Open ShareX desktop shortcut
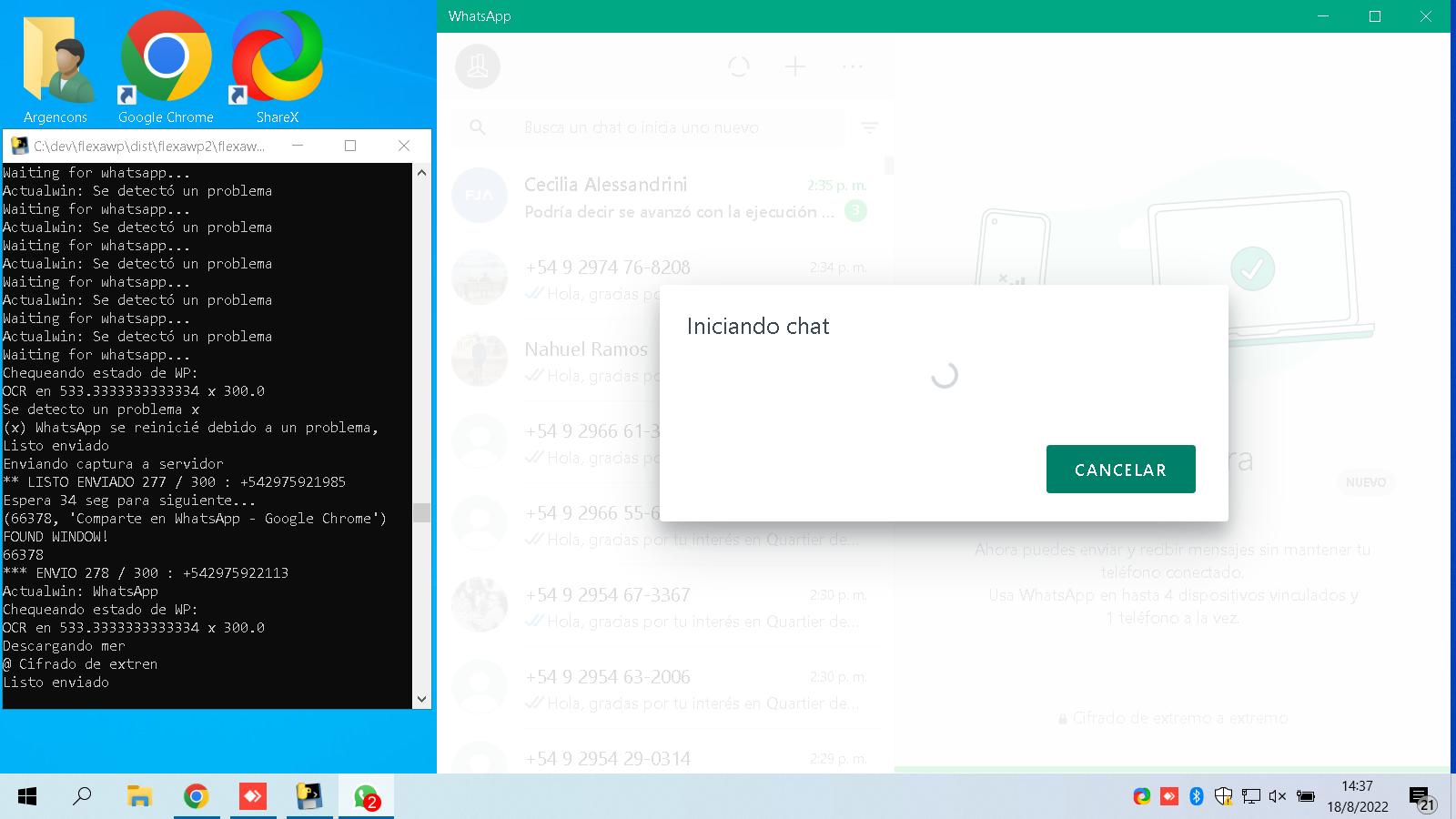Image resolution: width=1456 pixels, height=819 pixels. pos(277,68)
